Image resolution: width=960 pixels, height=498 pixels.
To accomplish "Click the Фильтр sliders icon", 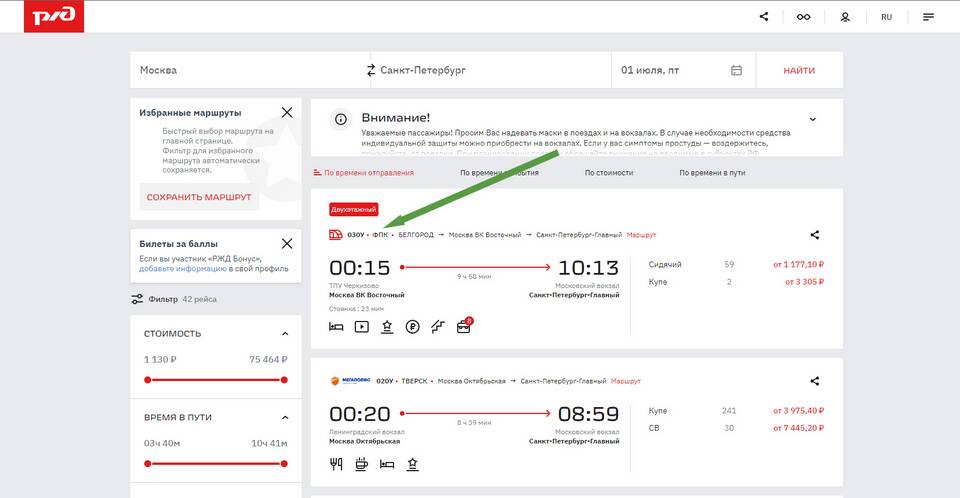I will click(x=137, y=299).
